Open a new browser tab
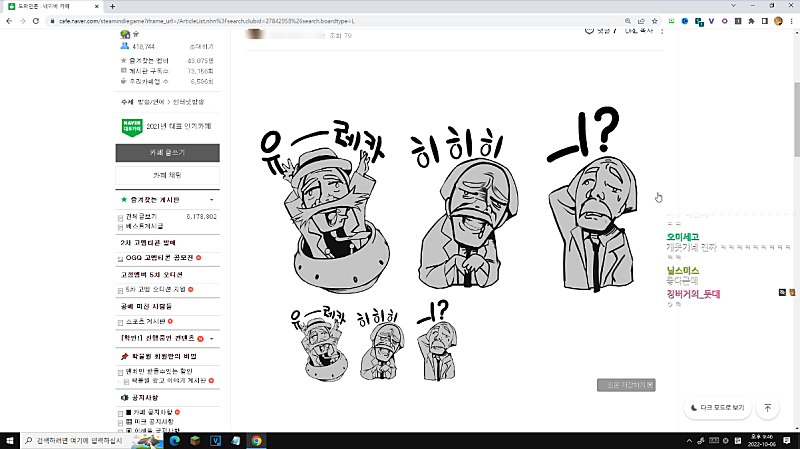This screenshot has width=800, height=449. click(112, 6)
